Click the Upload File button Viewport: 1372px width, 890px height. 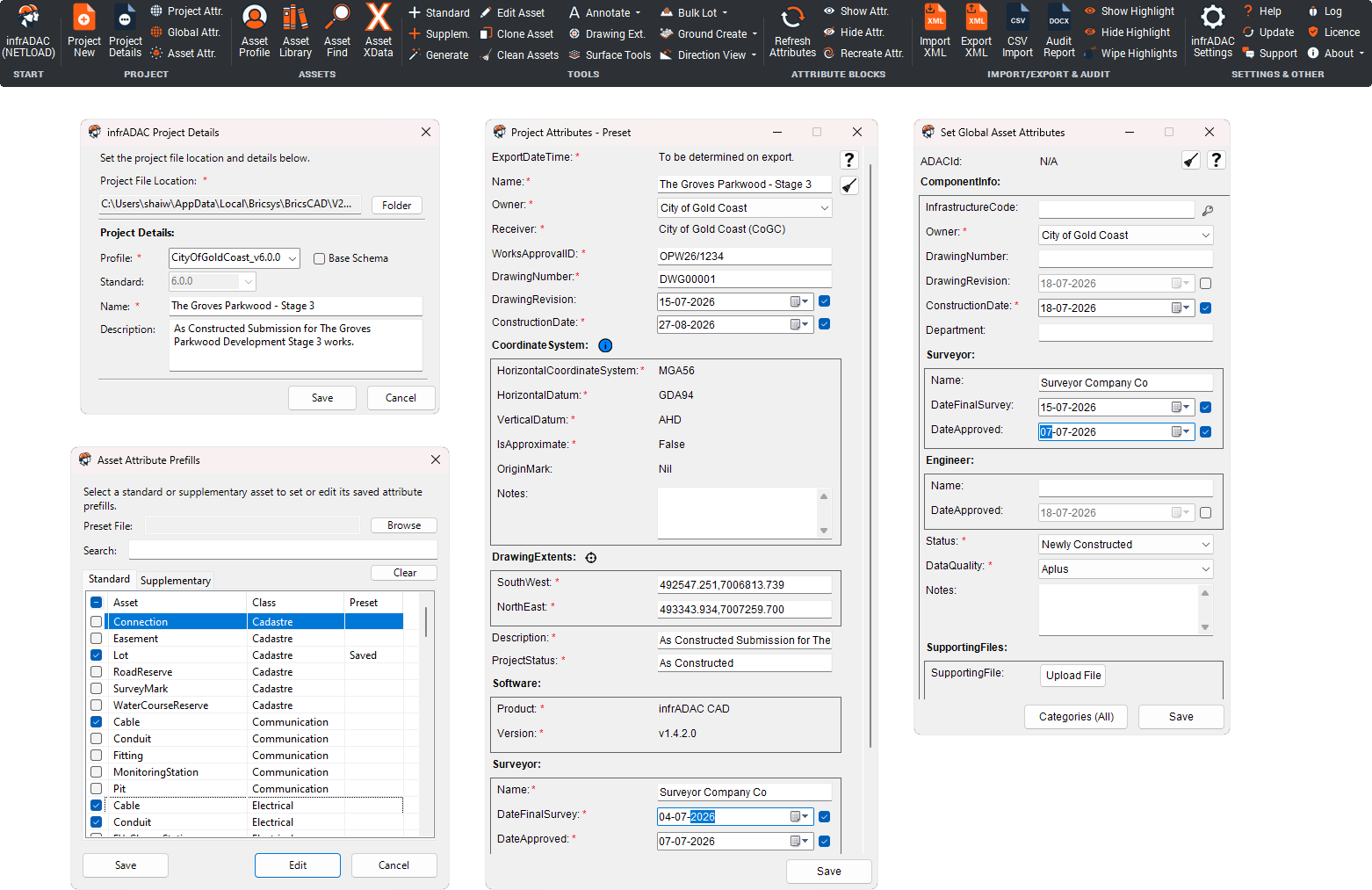click(1073, 676)
